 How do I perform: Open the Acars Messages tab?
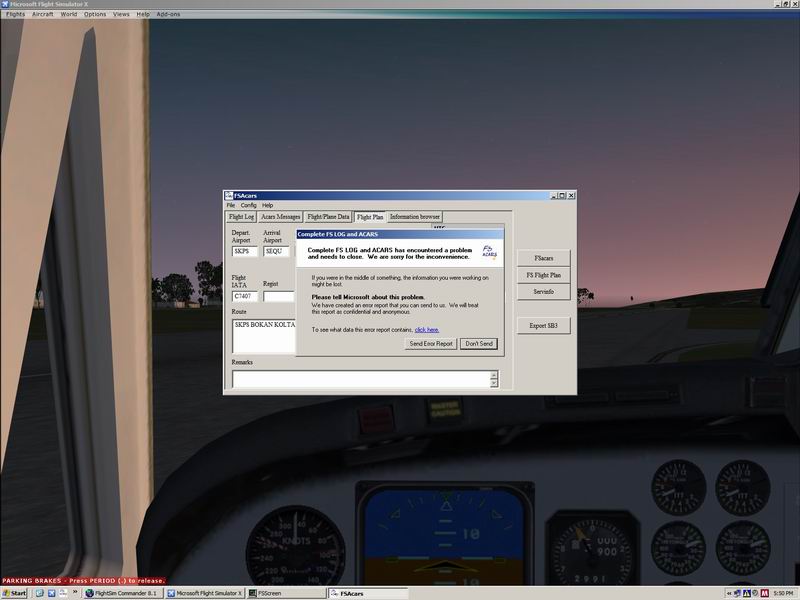(280, 217)
